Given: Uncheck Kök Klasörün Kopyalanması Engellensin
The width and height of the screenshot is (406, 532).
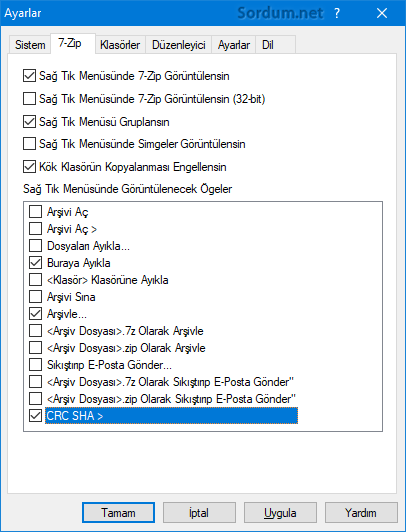Looking at the screenshot, I should click(29, 167).
